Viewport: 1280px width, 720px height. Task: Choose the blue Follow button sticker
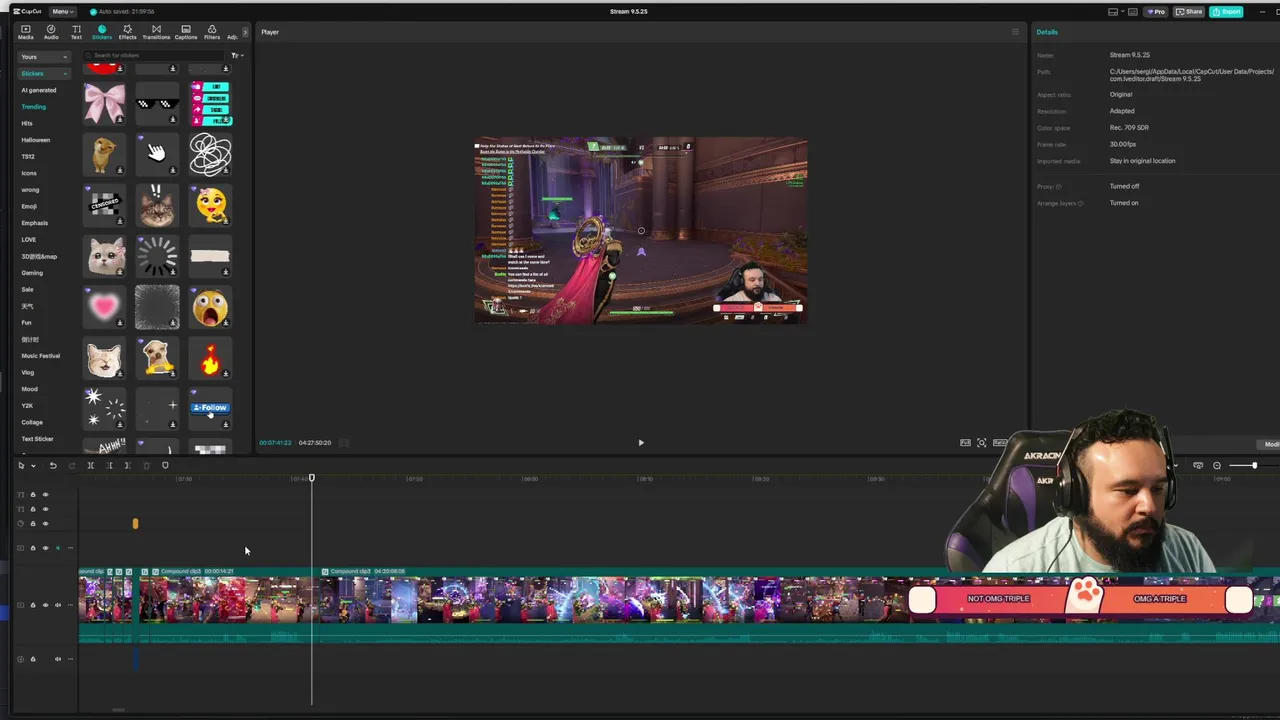[x=210, y=408]
